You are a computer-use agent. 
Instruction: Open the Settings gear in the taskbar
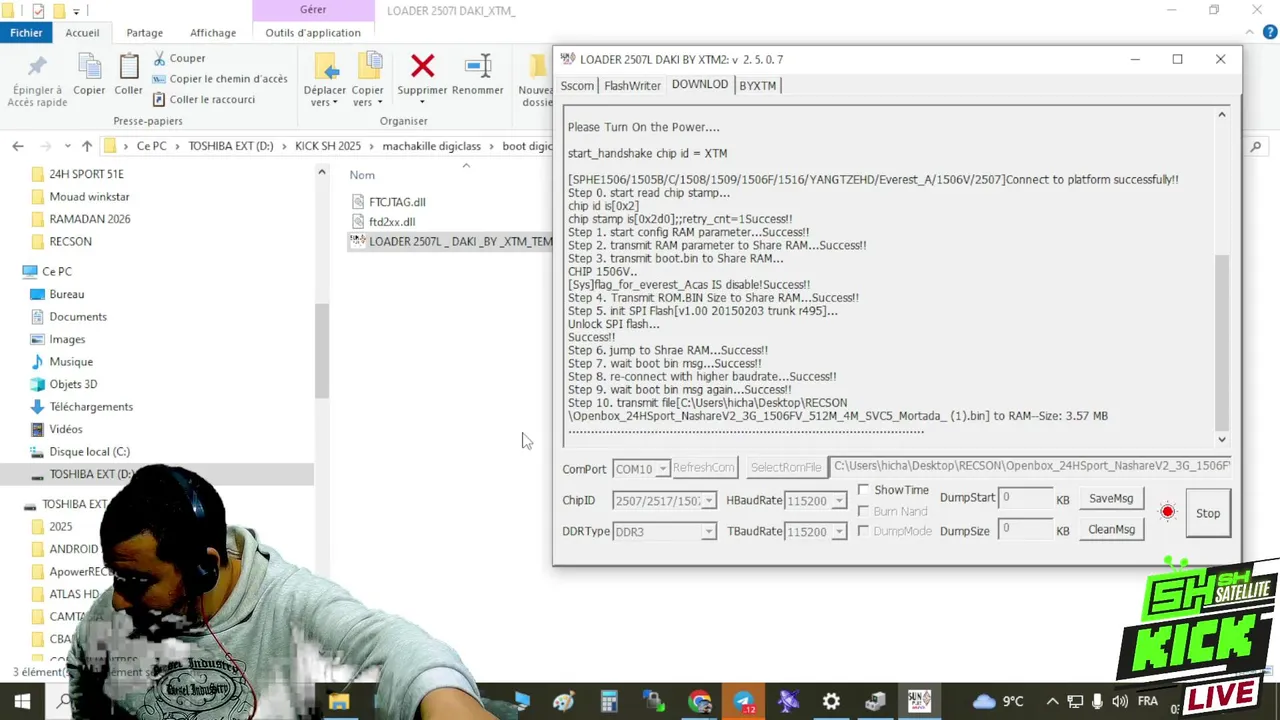pyautogui.click(x=831, y=702)
